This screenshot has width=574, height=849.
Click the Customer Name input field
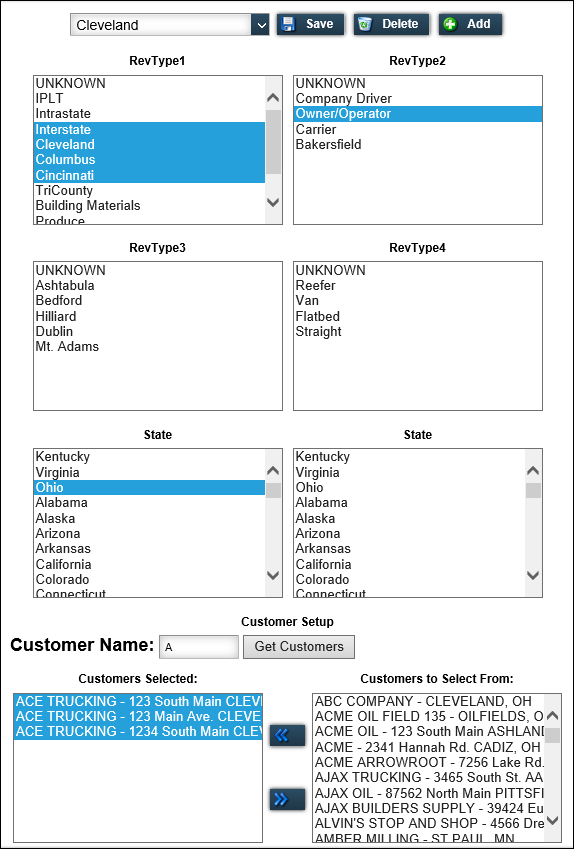pos(199,646)
